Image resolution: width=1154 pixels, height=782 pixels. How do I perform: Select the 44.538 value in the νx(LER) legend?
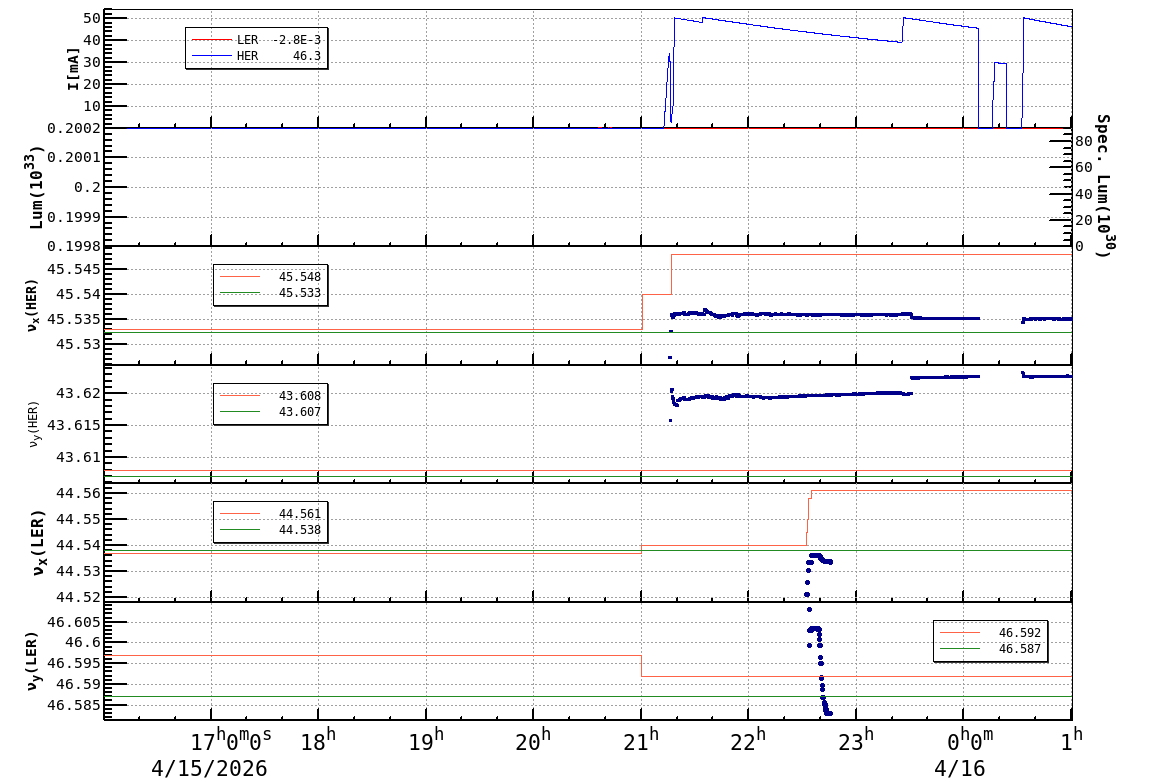point(300,530)
